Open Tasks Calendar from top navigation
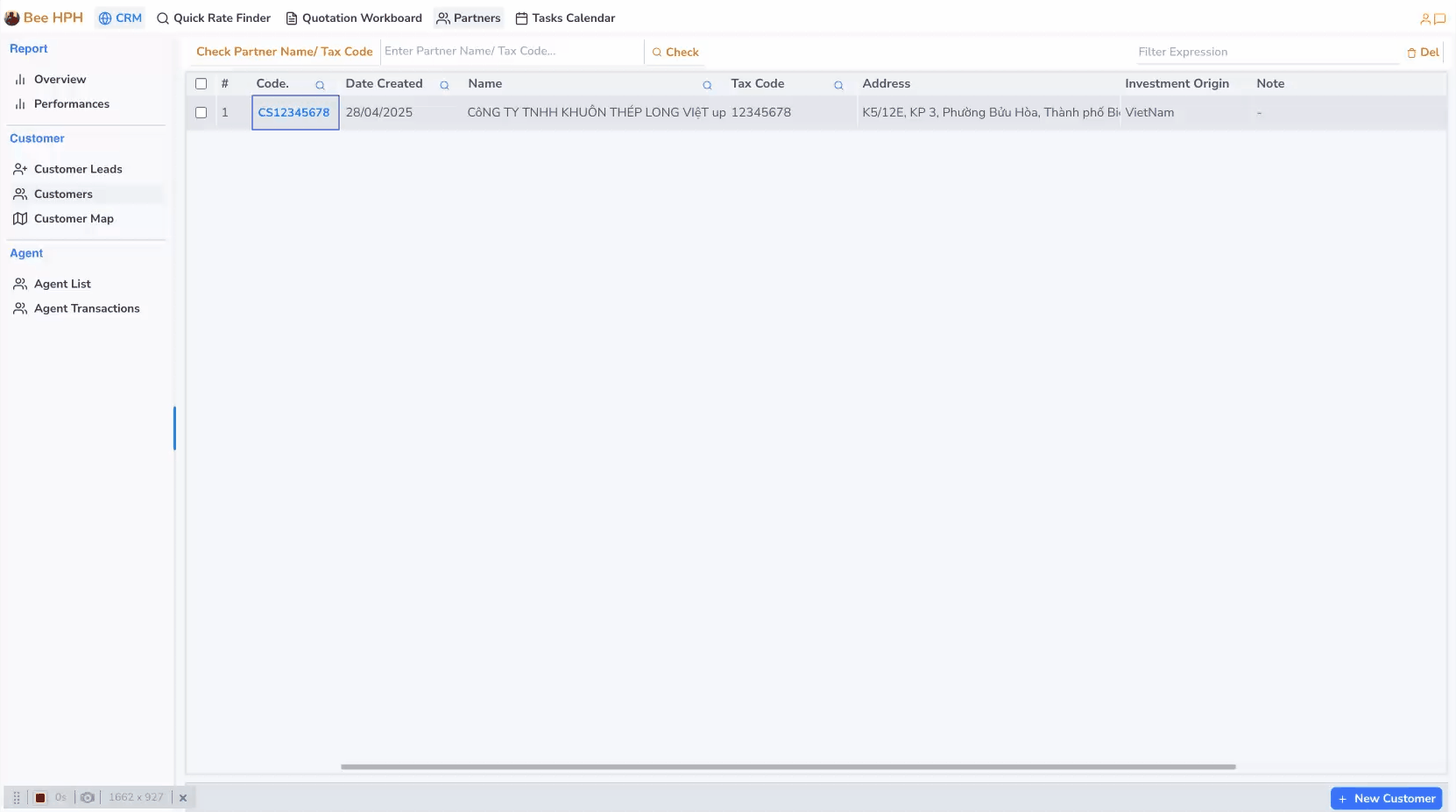The height and width of the screenshot is (812, 1456). 565,18
